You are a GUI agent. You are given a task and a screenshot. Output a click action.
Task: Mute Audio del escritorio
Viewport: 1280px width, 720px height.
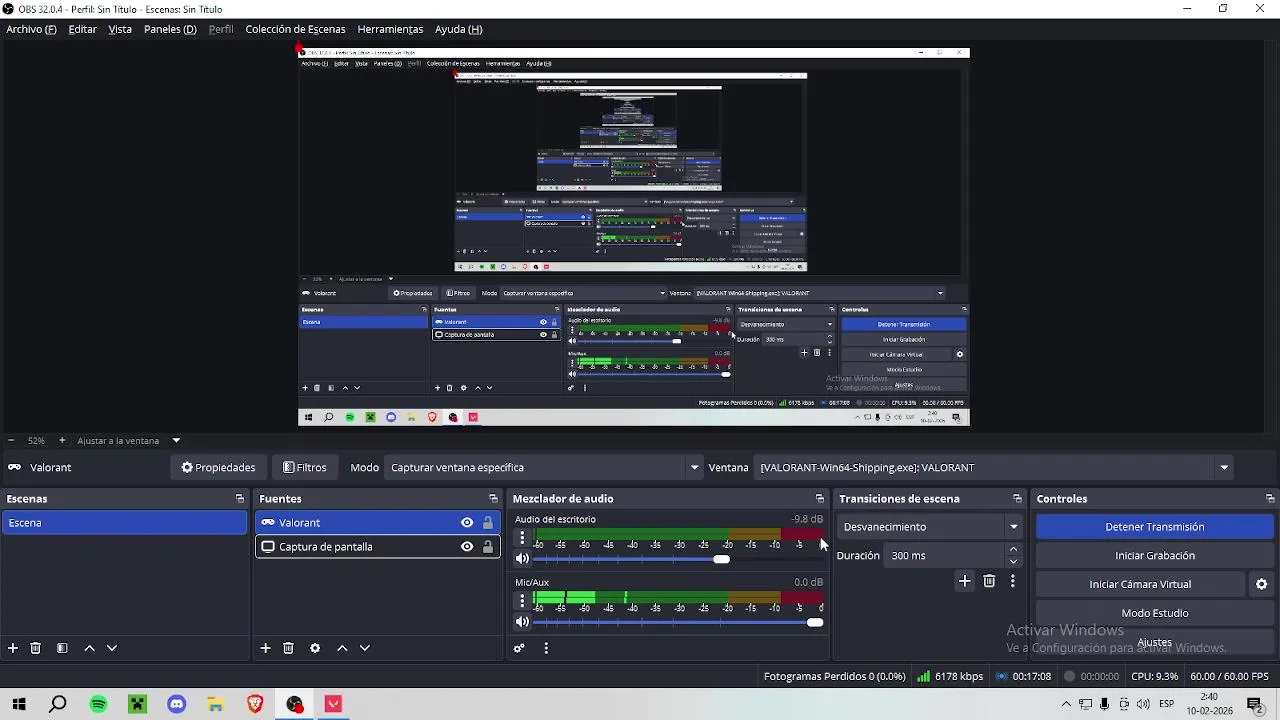coord(522,559)
